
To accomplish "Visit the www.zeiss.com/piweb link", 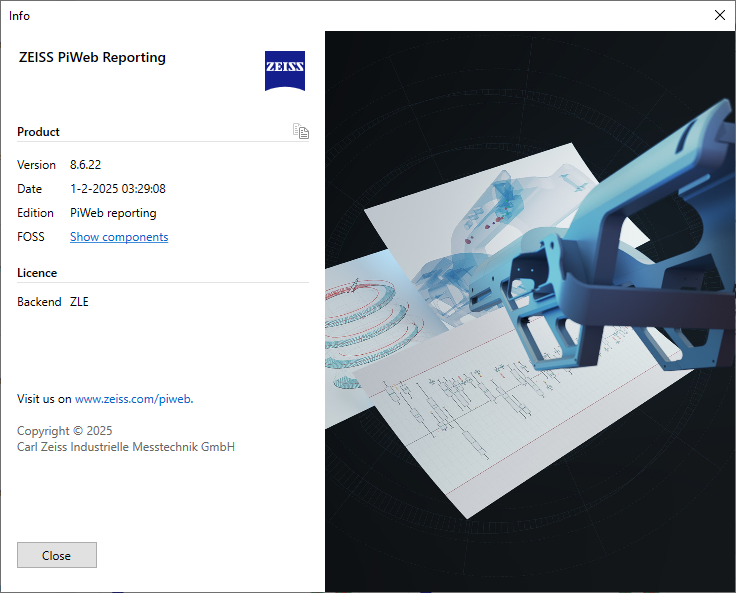I will coord(132,398).
